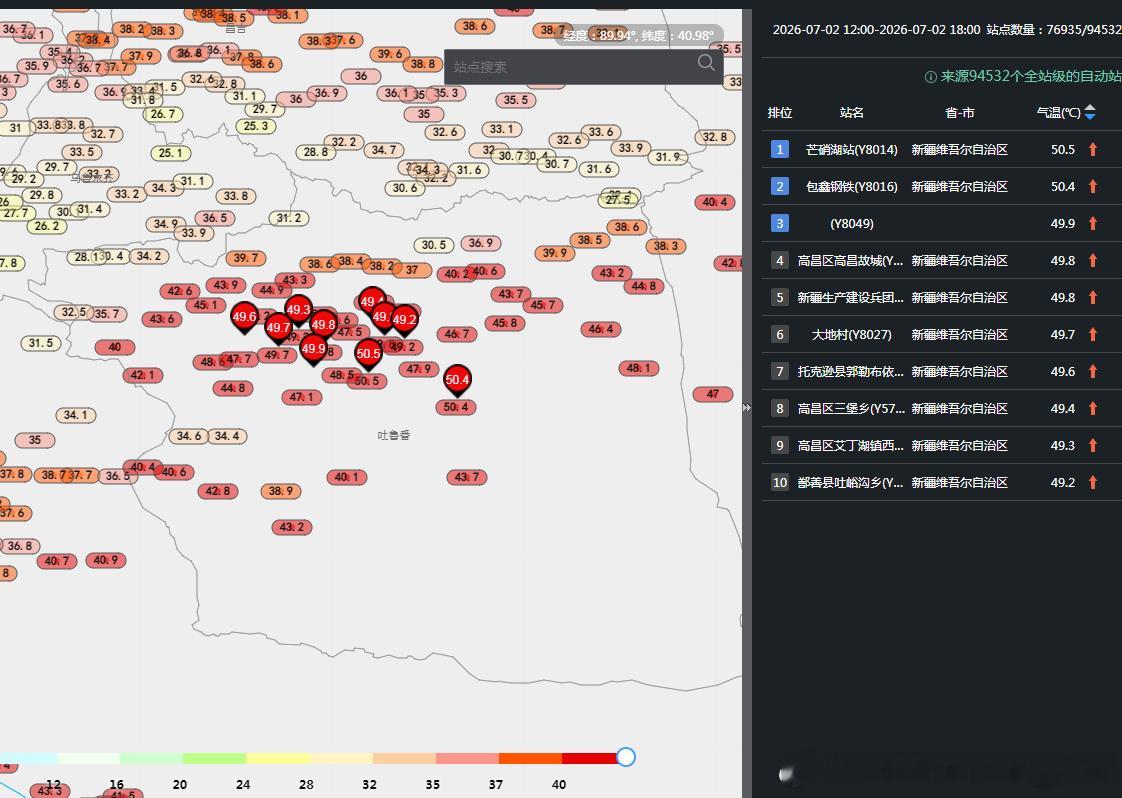Click the 31.5 station label on map
Screen dimensions: 1122x798
[x=41, y=343]
